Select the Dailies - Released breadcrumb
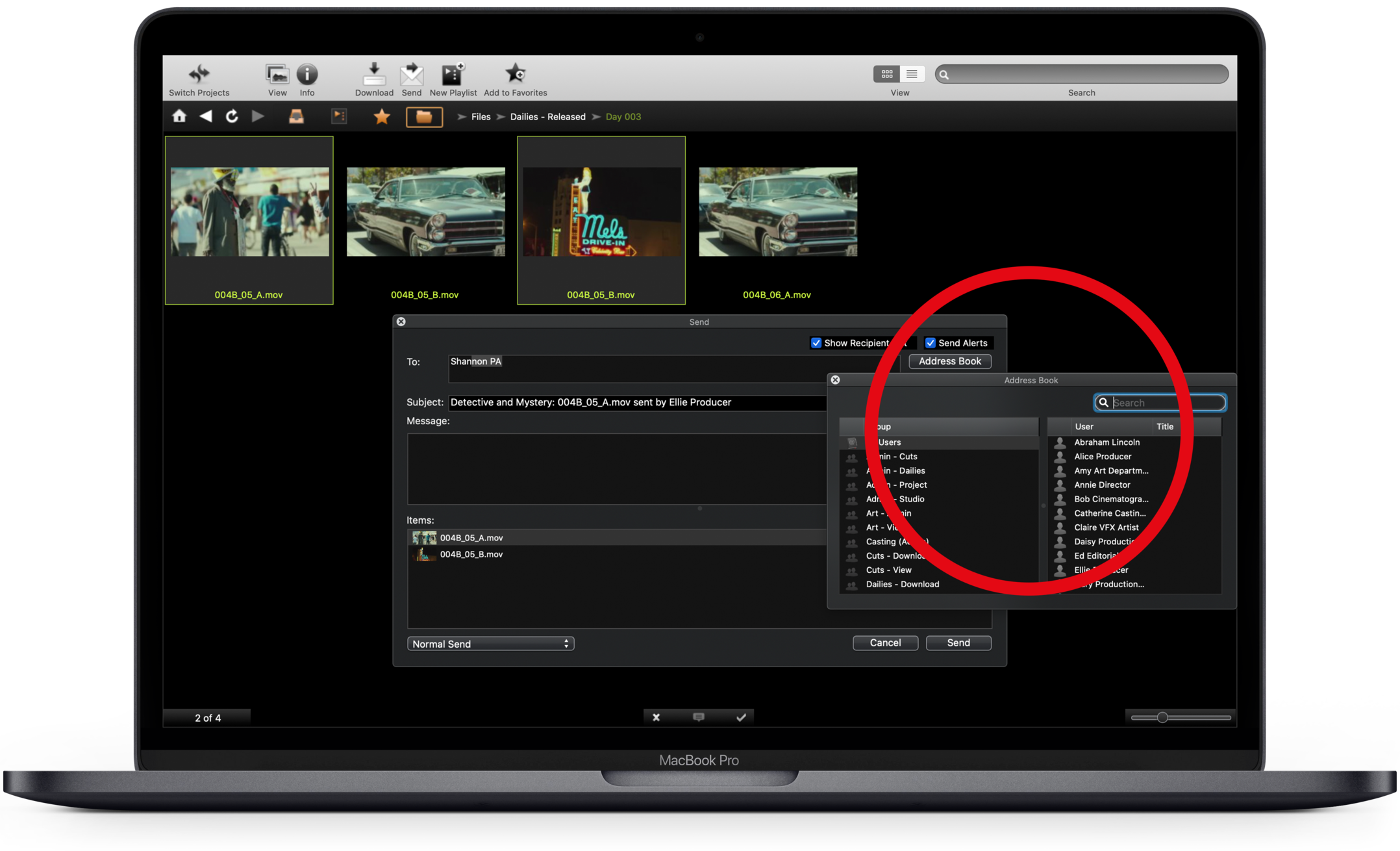The height and width of the screenshot is (851, 1400). 547,117
